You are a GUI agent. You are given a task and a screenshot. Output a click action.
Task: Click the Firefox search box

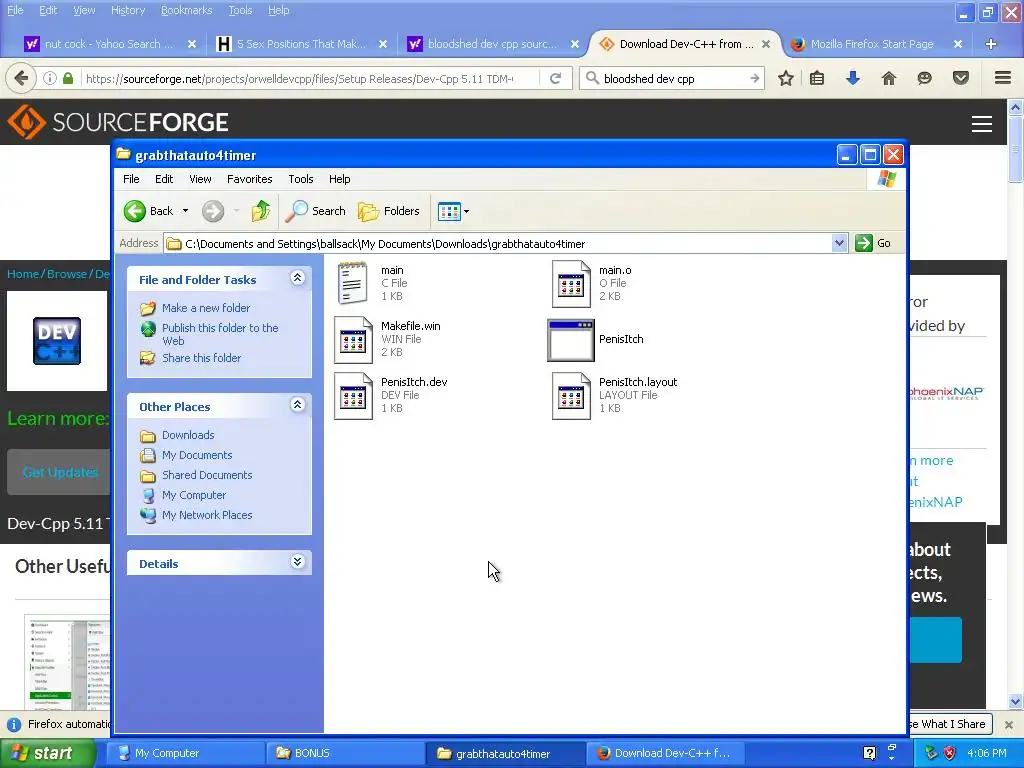(673, 78)
